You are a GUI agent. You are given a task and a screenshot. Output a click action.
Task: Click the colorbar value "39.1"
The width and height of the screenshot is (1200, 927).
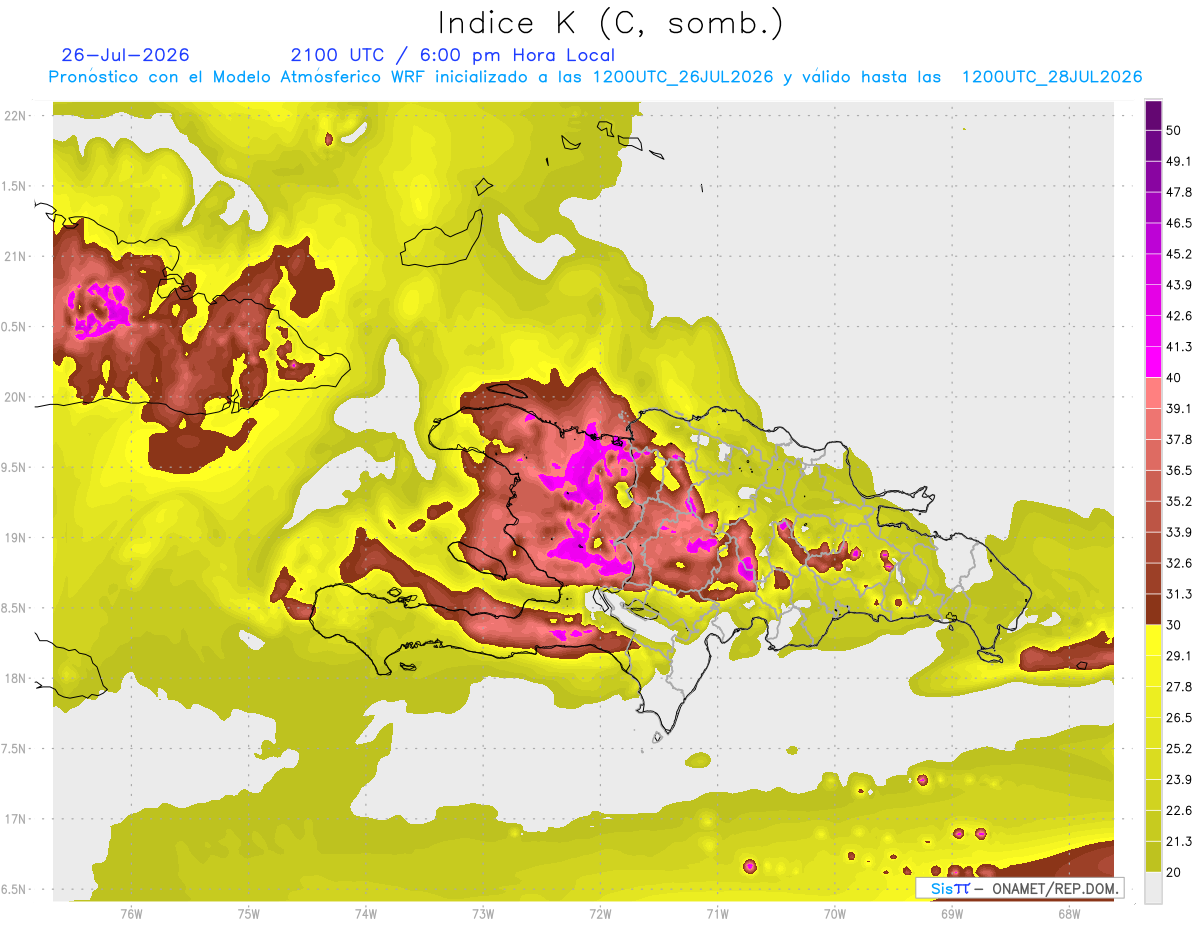1179,409
